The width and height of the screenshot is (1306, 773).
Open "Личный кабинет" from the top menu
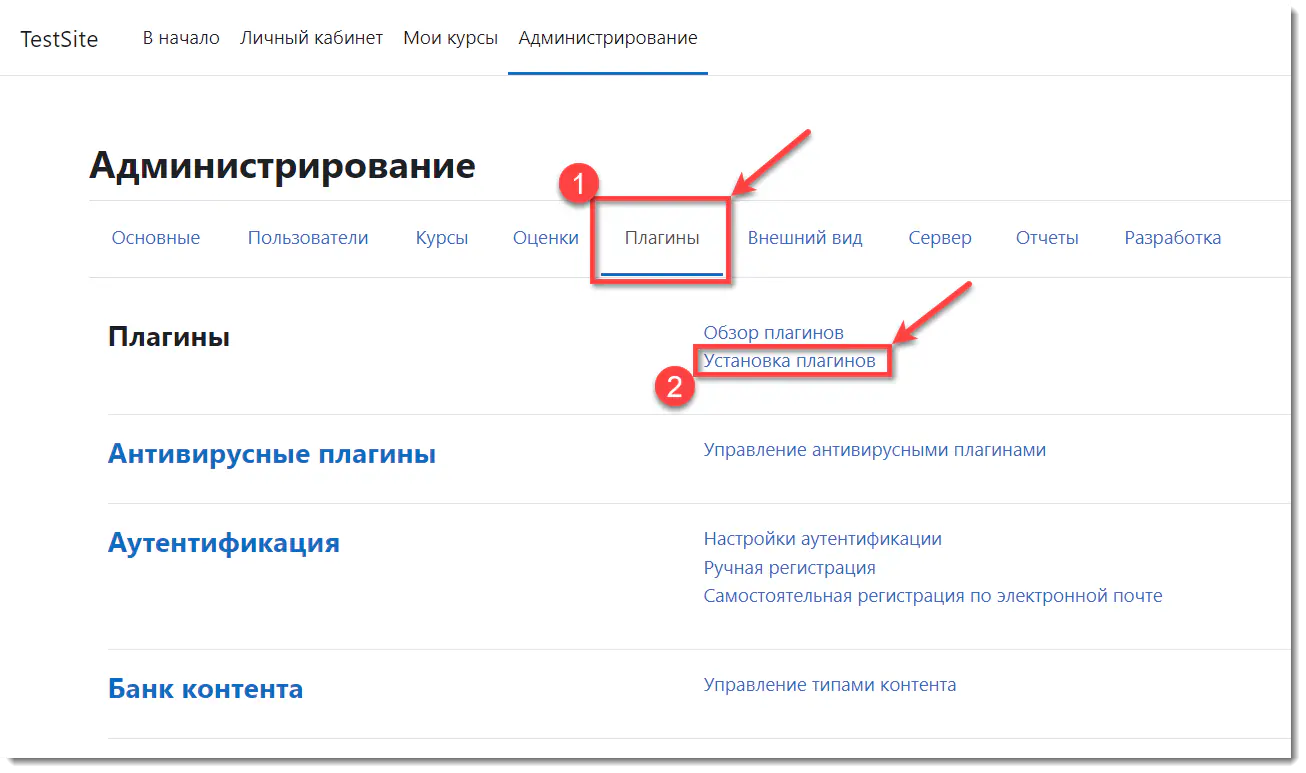click(x=312, y=37)
